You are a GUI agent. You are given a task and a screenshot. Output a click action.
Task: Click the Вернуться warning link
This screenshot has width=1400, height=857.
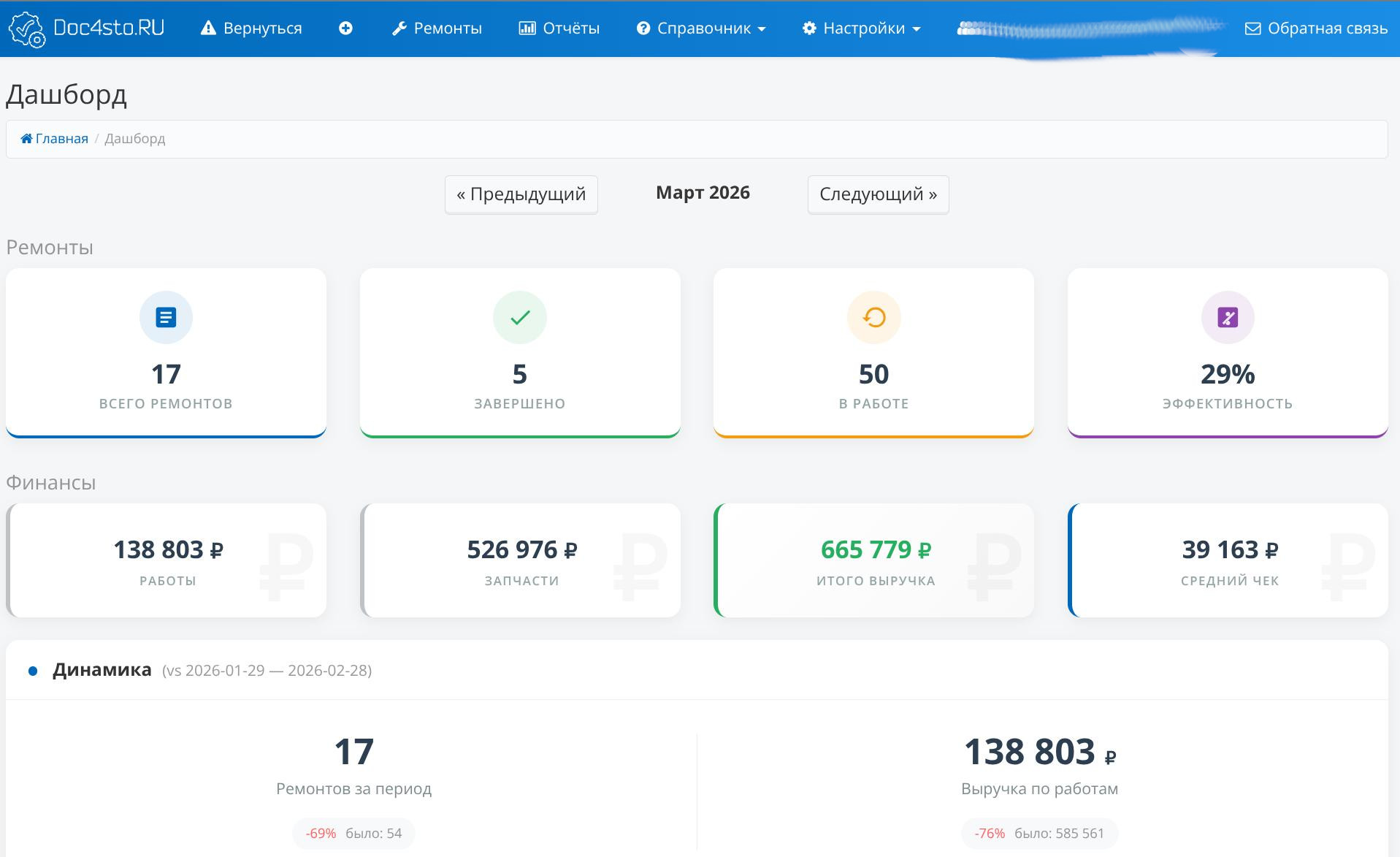click(251, 28)
